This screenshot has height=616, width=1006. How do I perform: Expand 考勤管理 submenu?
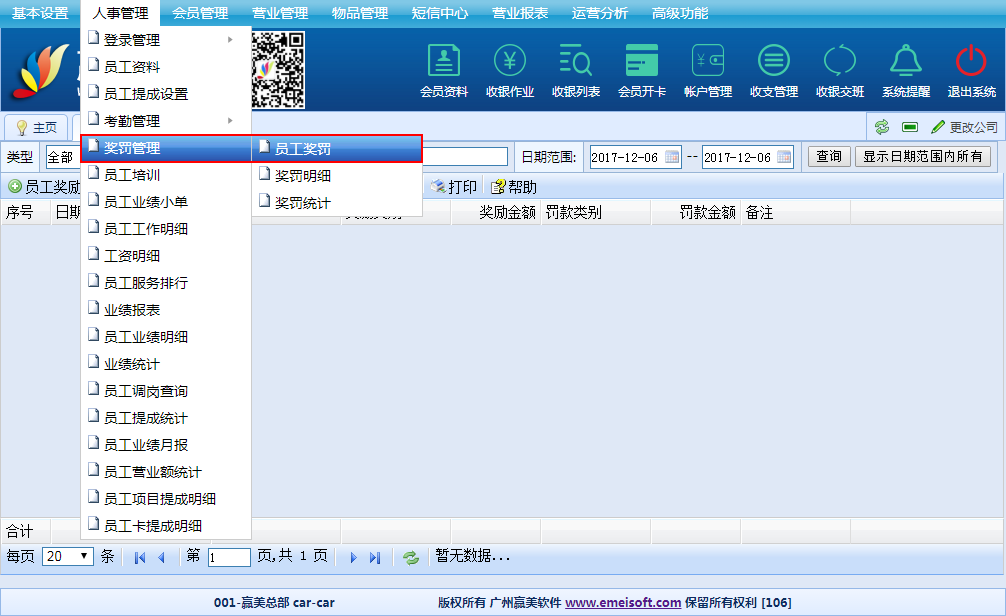click(165, 121)
